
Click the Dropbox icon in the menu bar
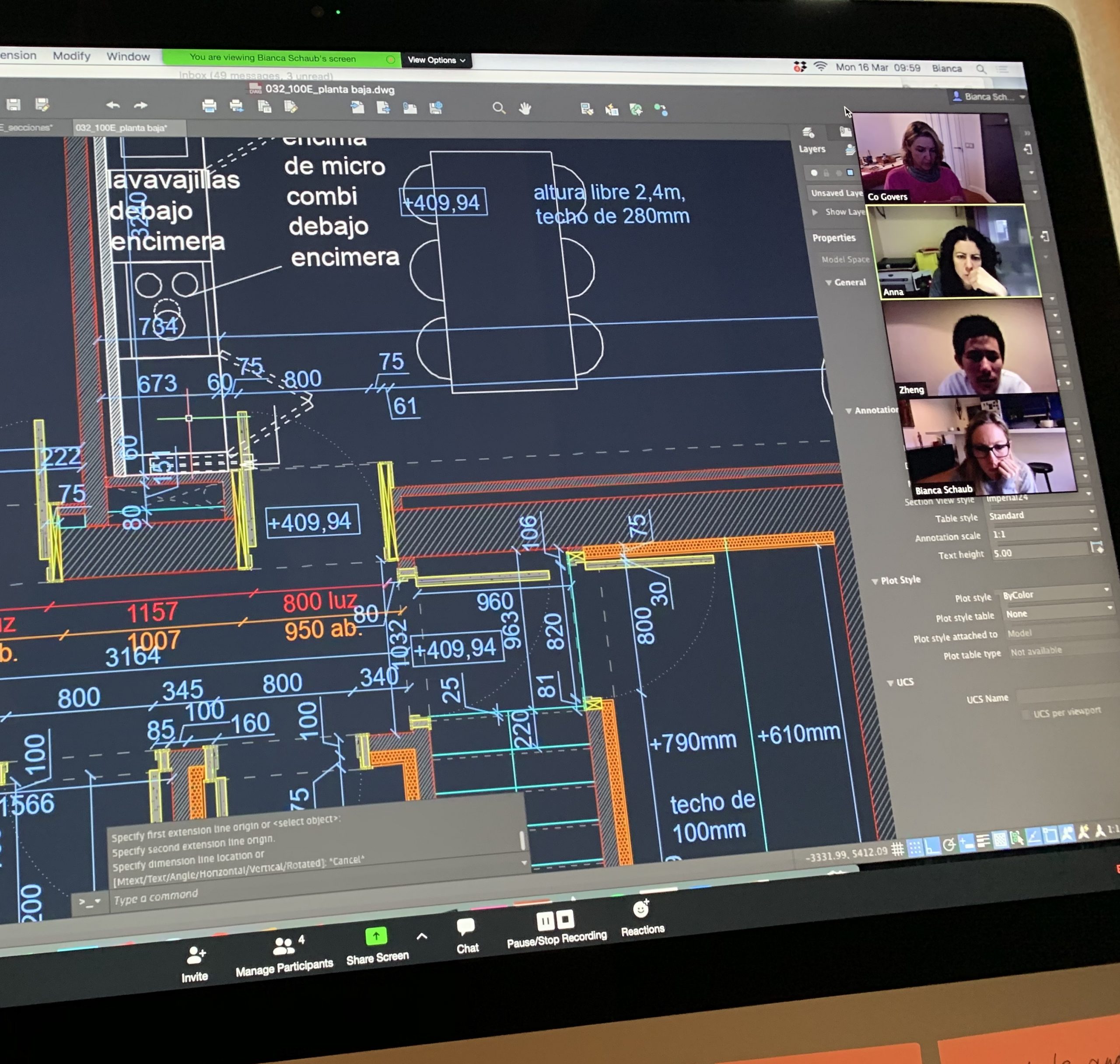pyautogui.click(x=799, y=67)
